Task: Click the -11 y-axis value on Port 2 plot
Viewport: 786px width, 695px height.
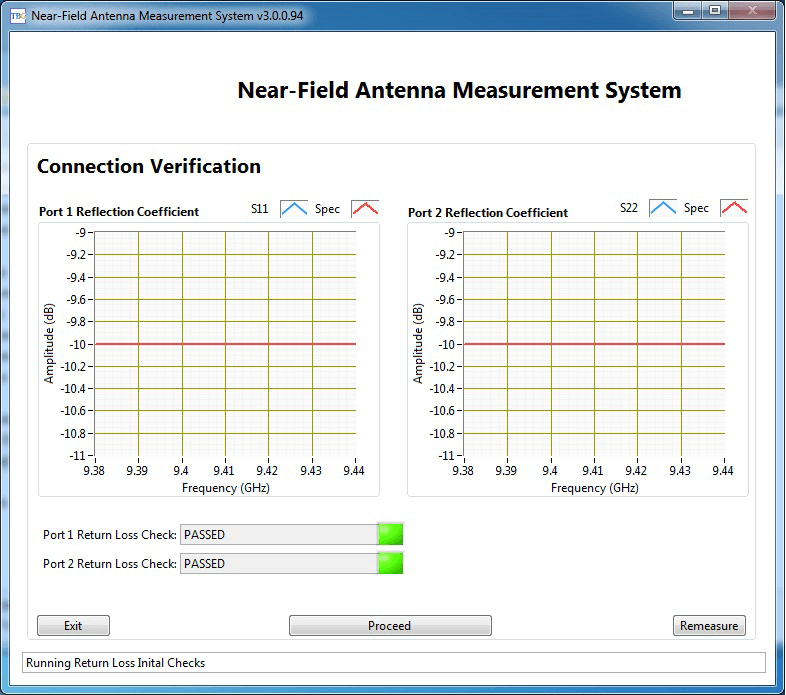Action: [447, 455]
